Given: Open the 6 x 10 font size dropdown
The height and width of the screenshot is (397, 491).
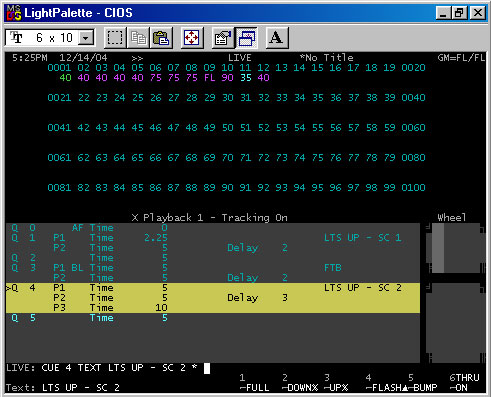Looking at the screenshot, I should click(86, 38).
